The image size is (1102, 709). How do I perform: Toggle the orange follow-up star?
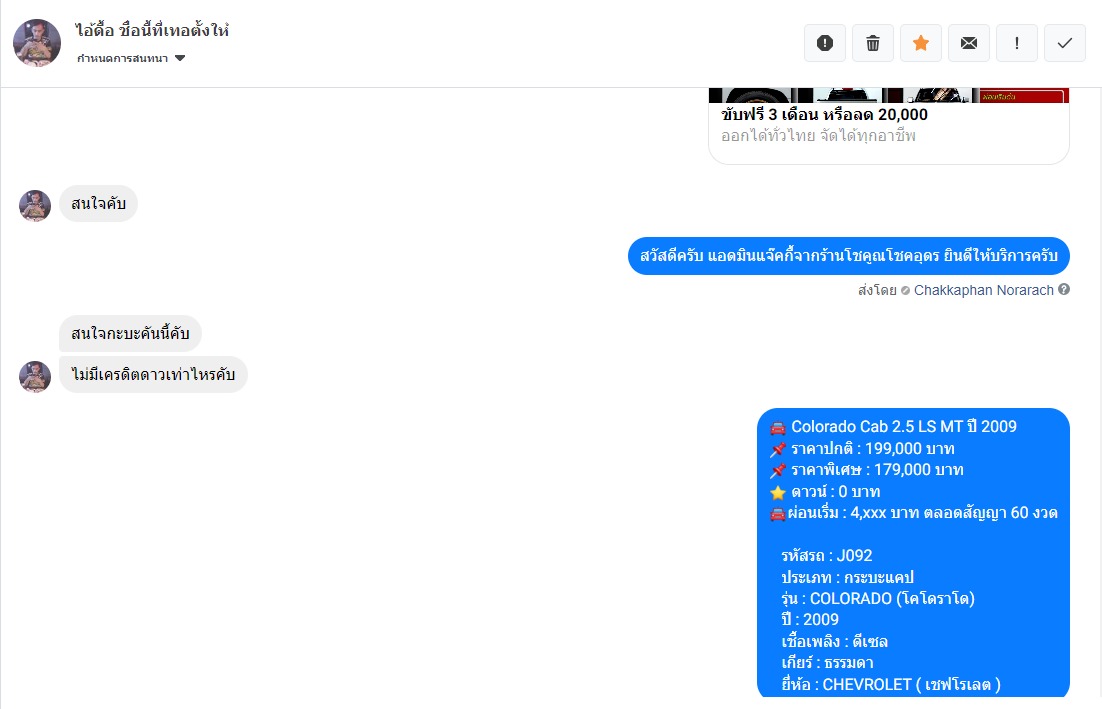(921, 43)
